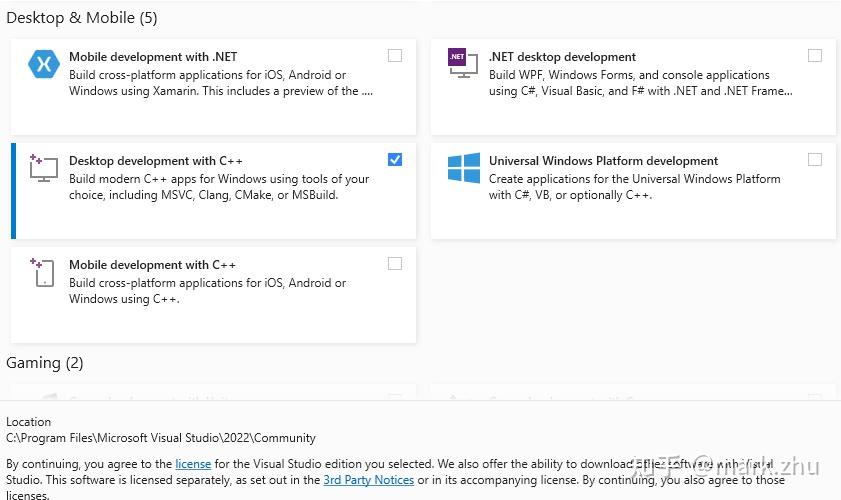Click the Desktop & Mobile section heading
Viewport: 841px width, 500px height.
81,18
